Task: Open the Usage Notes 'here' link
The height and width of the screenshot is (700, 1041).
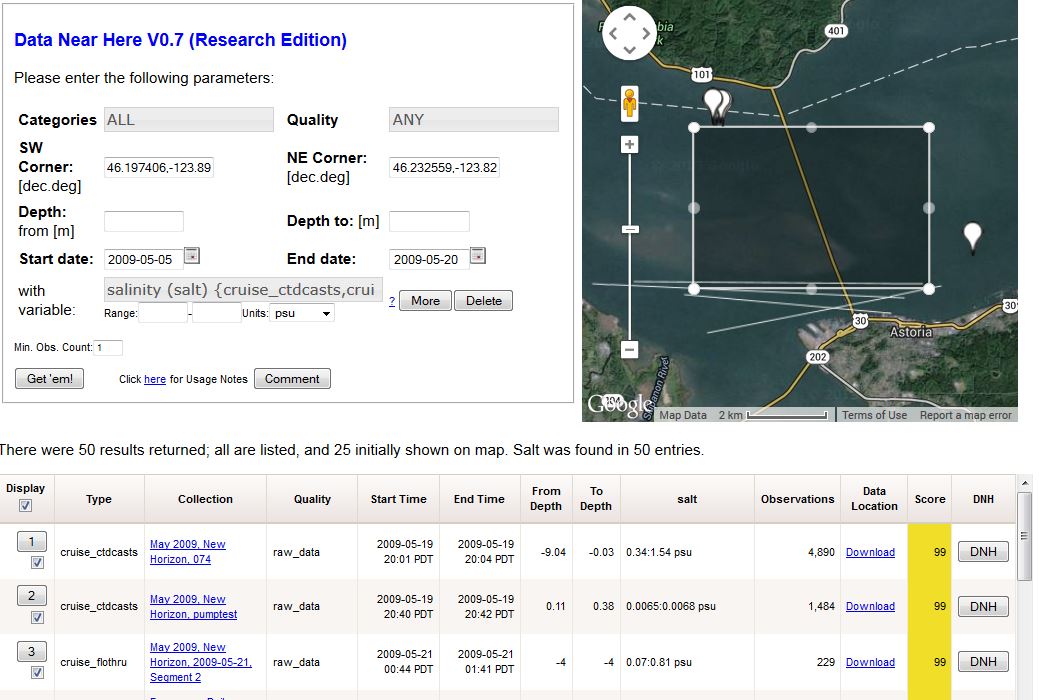Action: (x=155, y=379)
